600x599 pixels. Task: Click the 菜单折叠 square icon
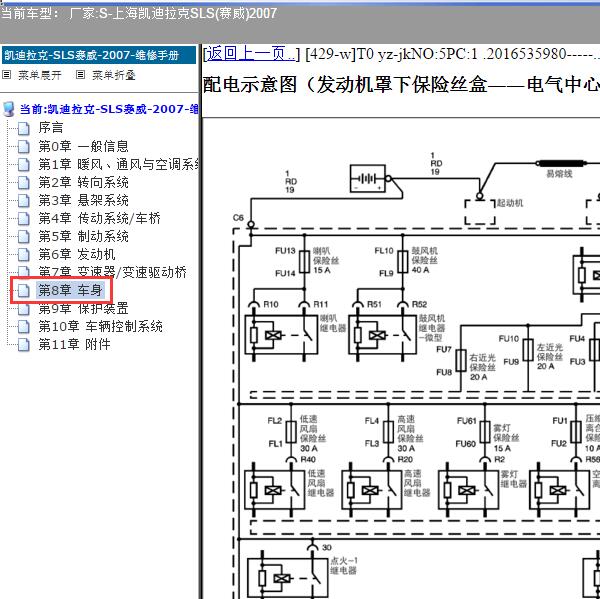(x=80, y=75)
